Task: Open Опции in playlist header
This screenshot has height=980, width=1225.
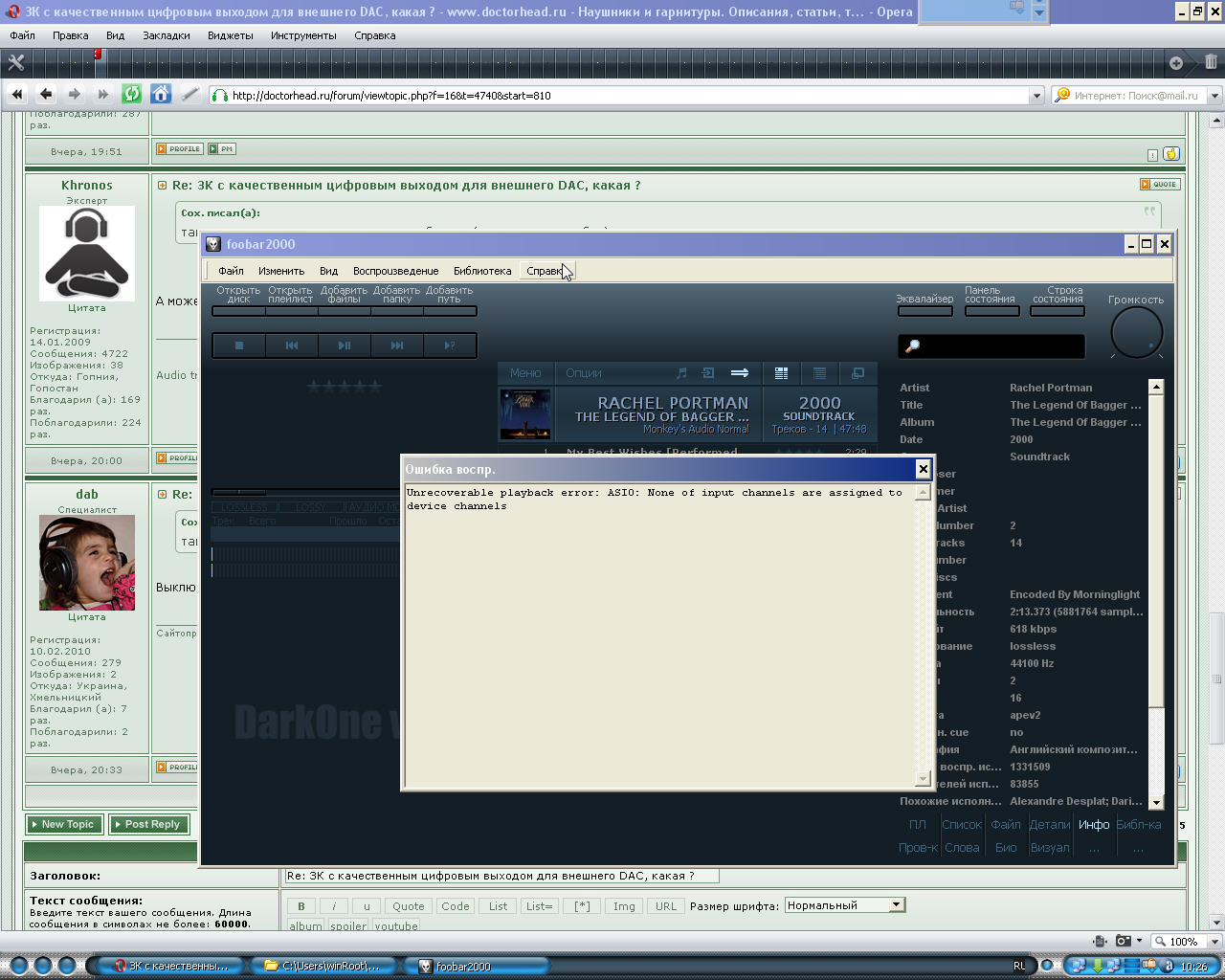Action: coord(584,373)
